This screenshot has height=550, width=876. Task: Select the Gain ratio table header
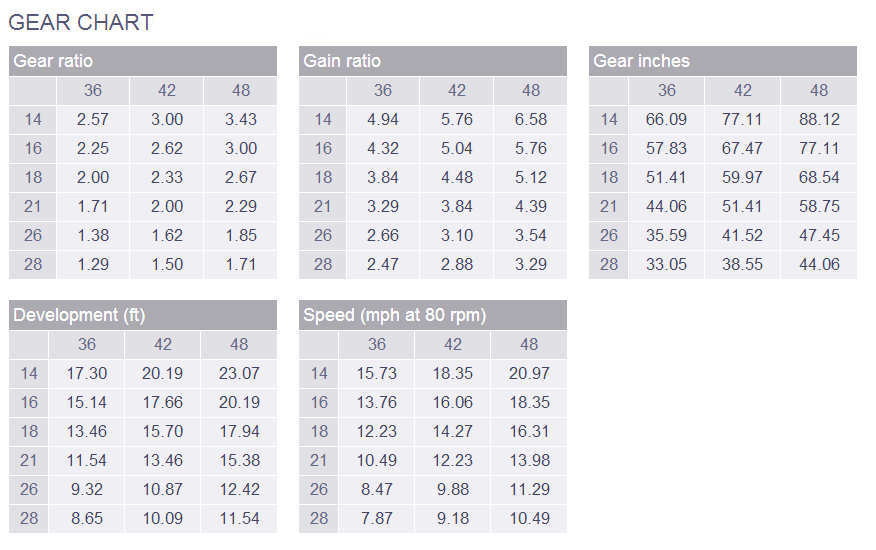[x=432, y=61]
